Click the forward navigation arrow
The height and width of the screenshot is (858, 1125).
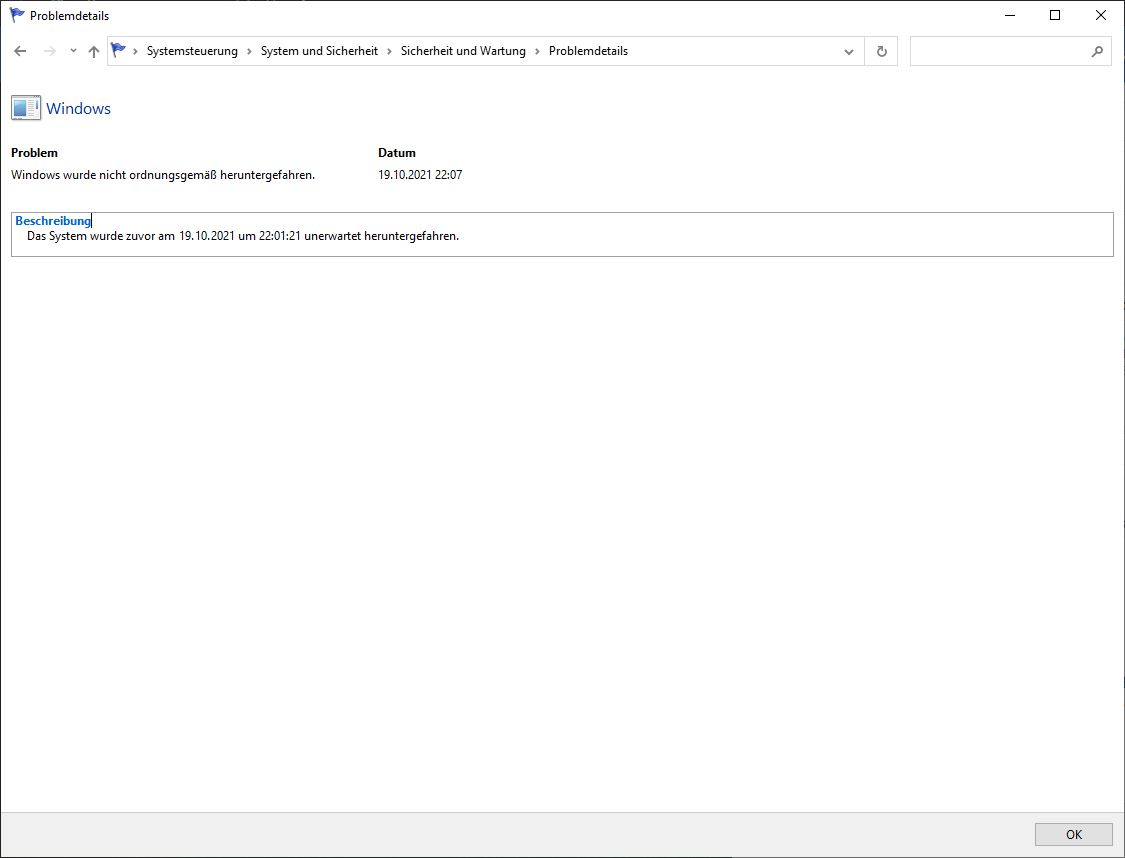point(50,51)
